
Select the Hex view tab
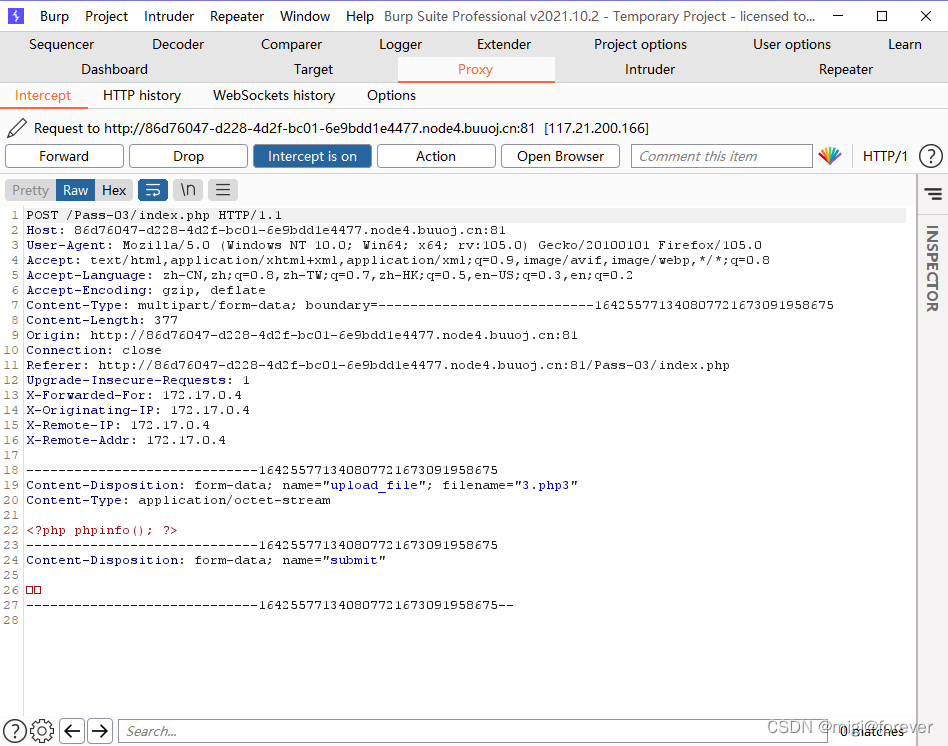114,190
